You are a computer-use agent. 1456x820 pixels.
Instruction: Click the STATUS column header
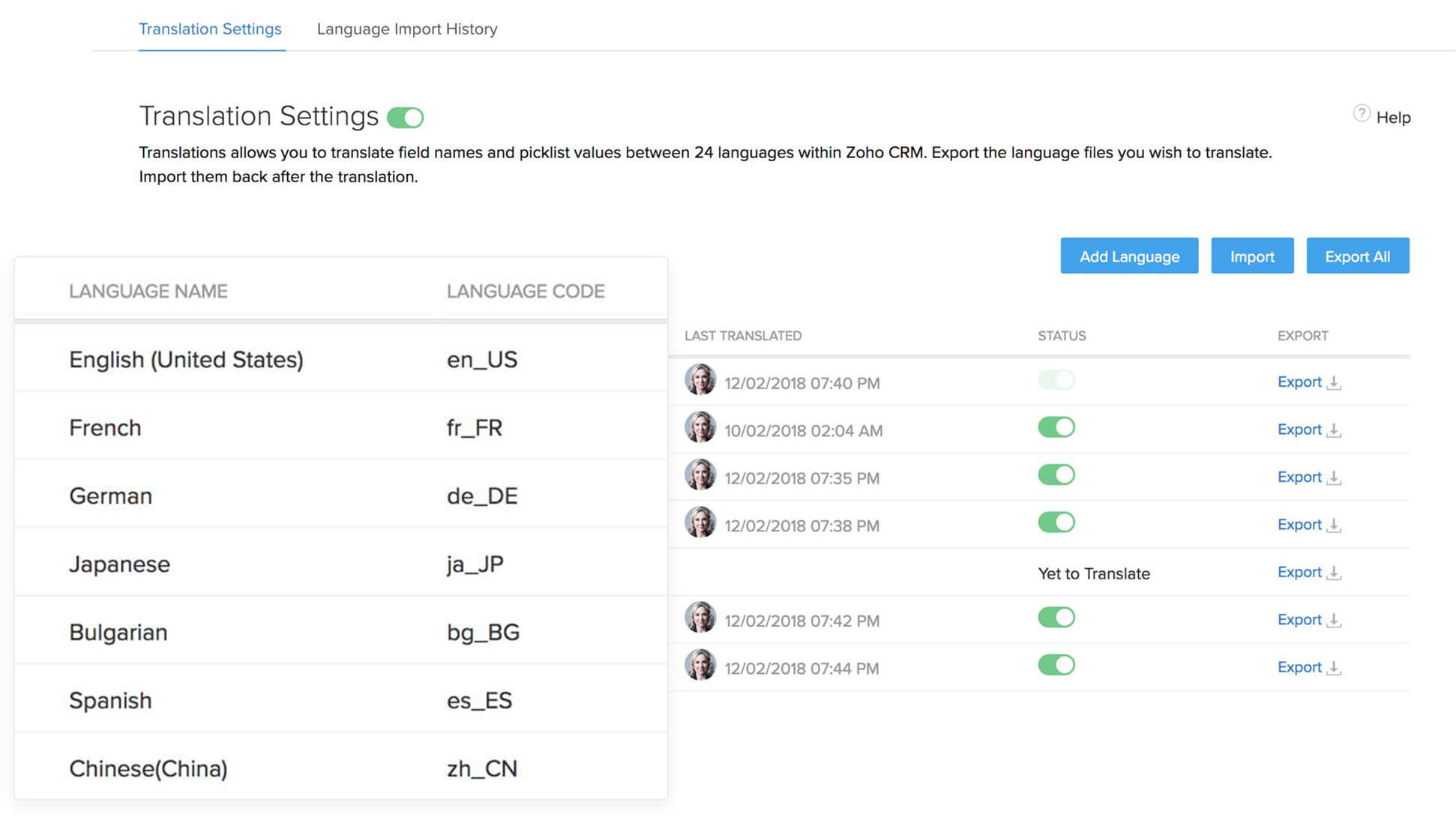click(1062, 336)
